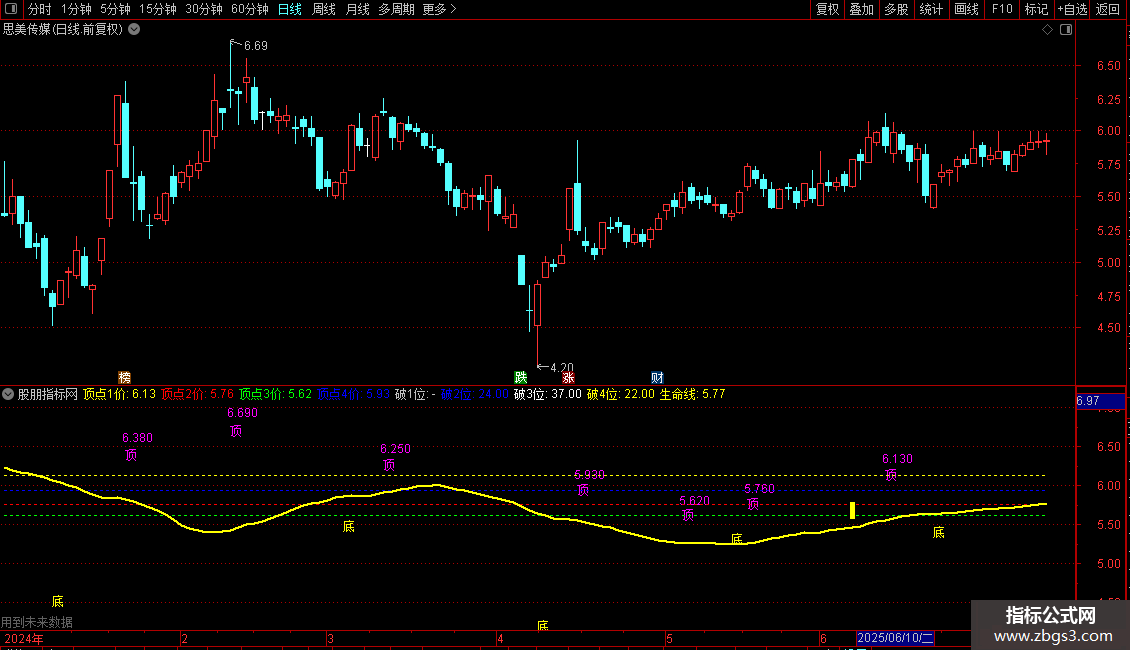Switch to the 月线 monthly chart

click(357, 9)
